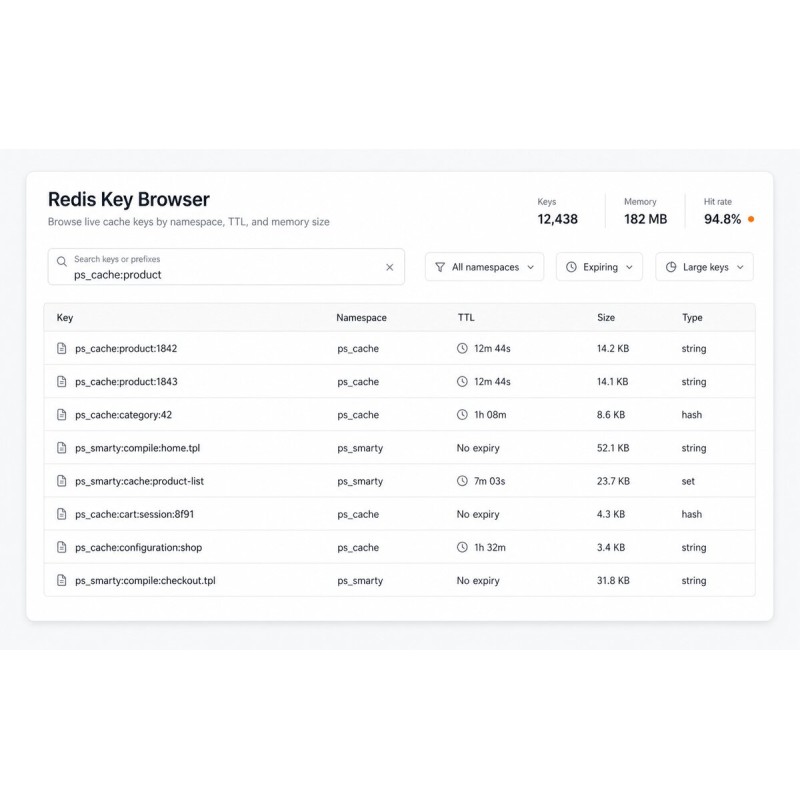Open key ps_cache:configuration:shop
Screen dimensions: 800x800
click(138, 547)
